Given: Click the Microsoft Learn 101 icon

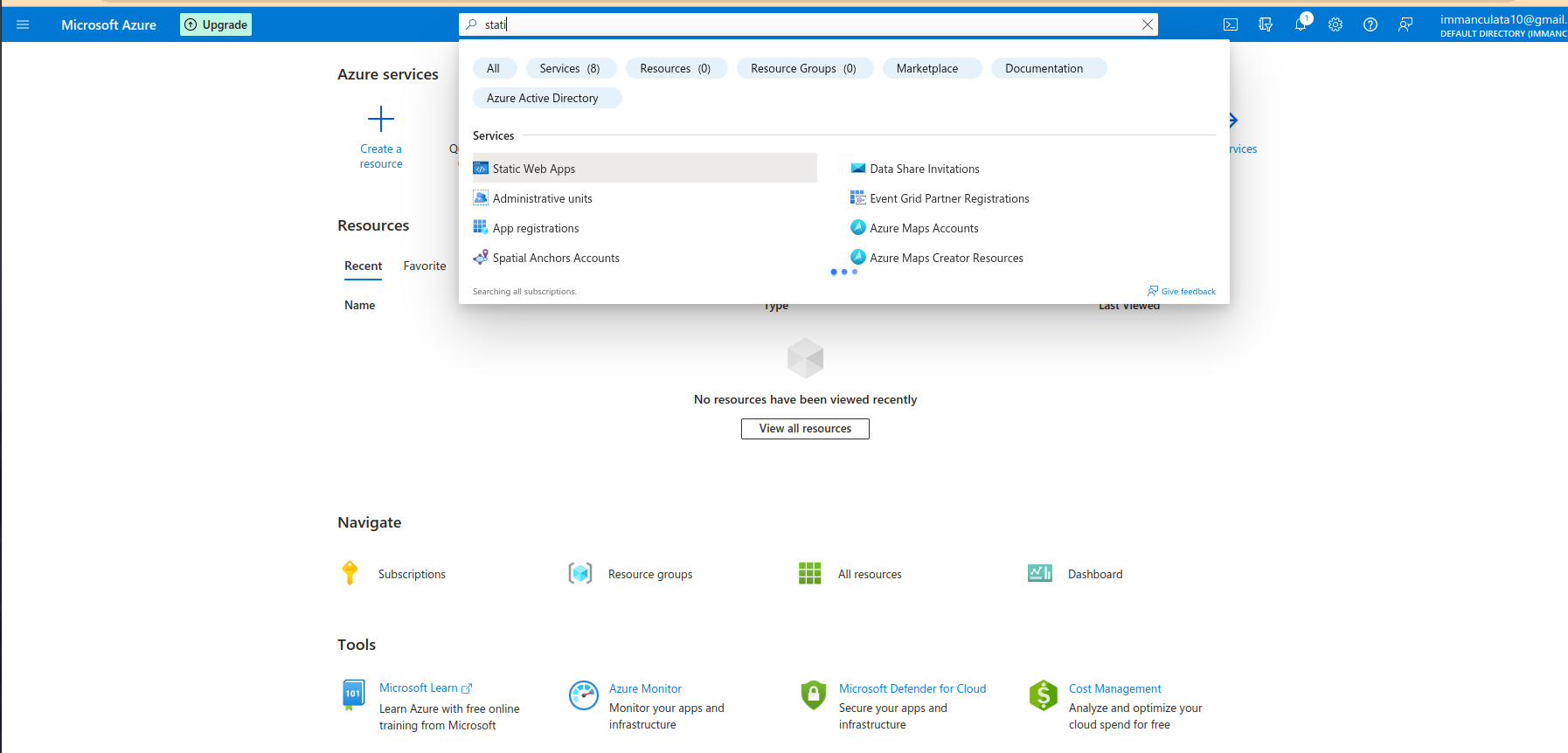Looking at the screenshot, I should point(353,695).
